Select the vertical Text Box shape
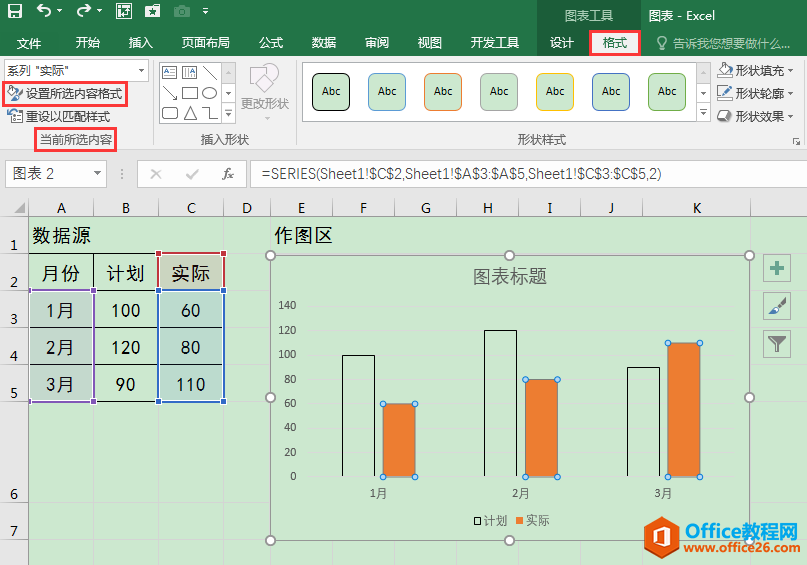This screenshot has height=565, width=807. 189,73
